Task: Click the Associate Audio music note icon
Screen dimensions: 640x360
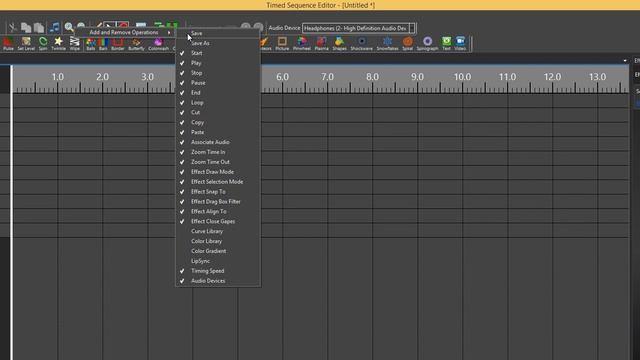Action: (54, 28)
